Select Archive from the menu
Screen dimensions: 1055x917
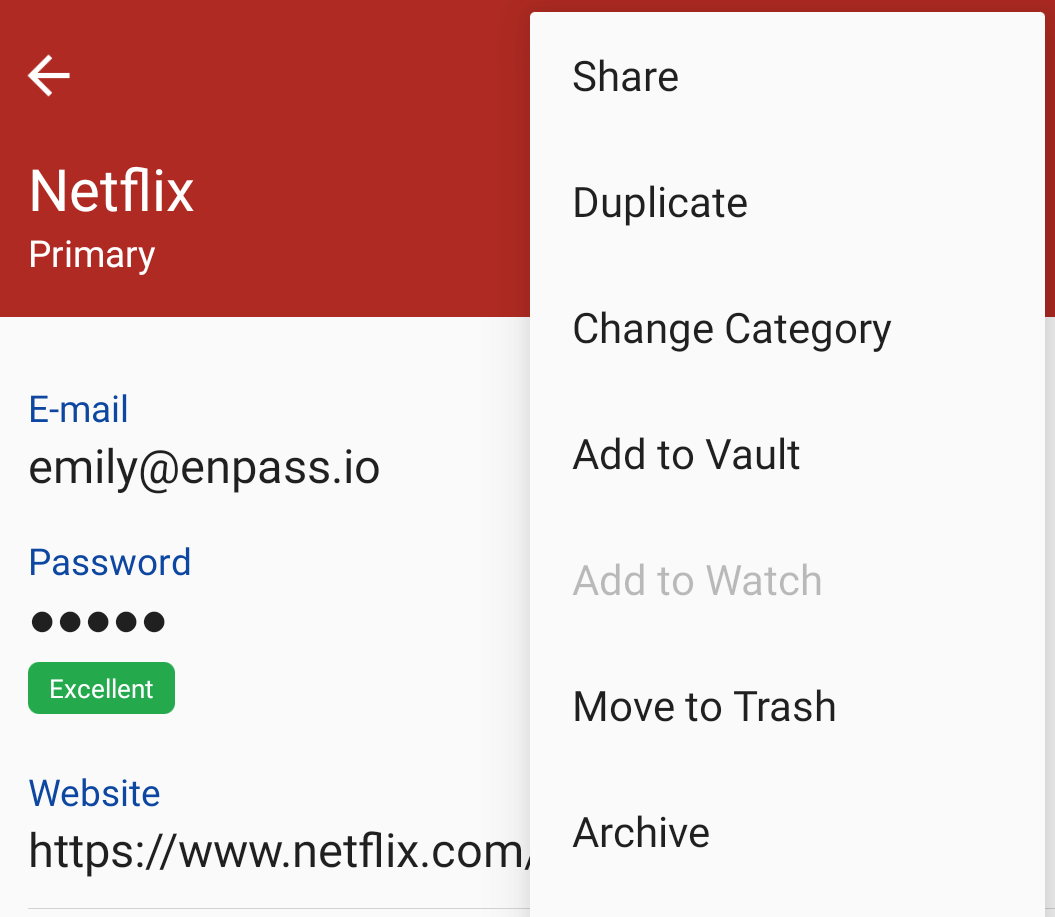point(787,832)
